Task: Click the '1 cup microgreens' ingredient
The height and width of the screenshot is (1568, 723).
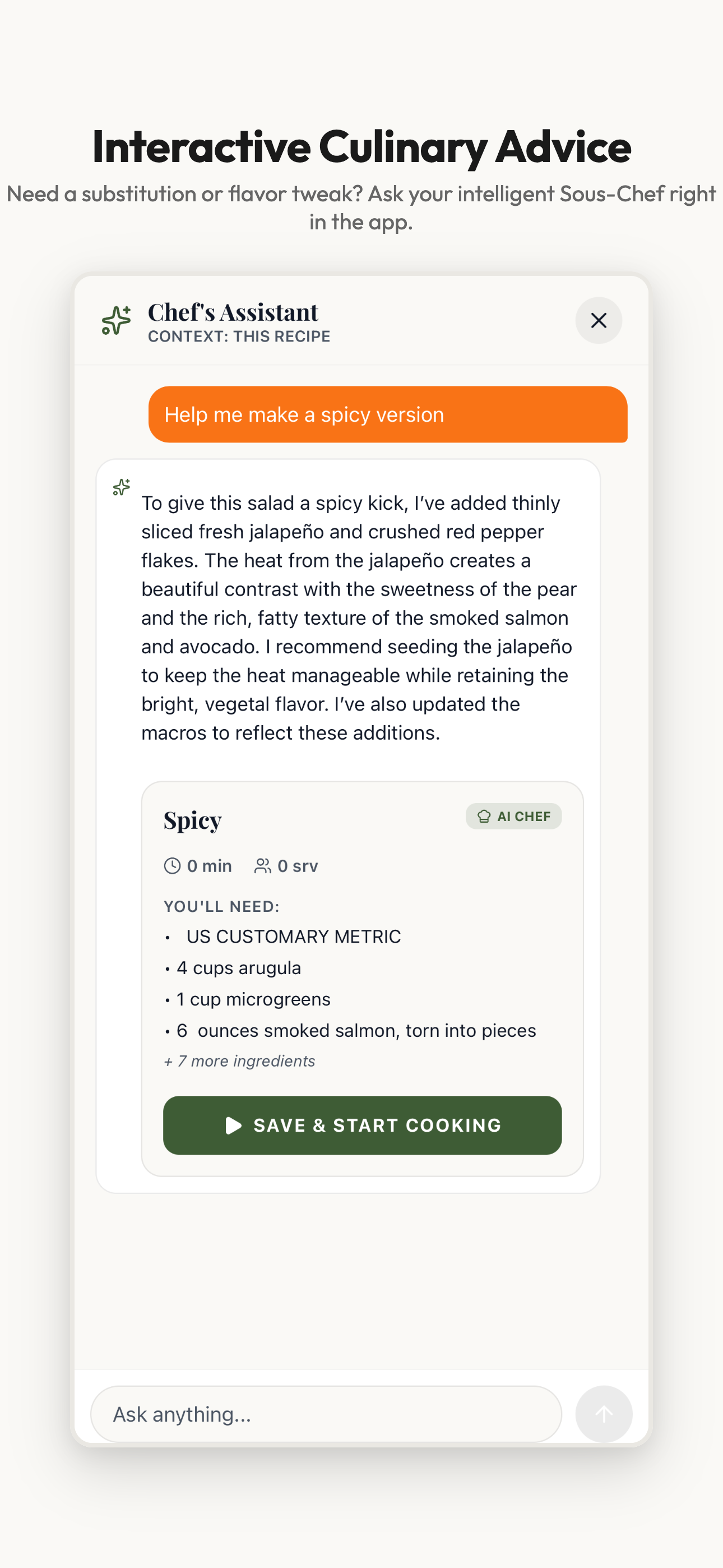Action: coord(253,999)
